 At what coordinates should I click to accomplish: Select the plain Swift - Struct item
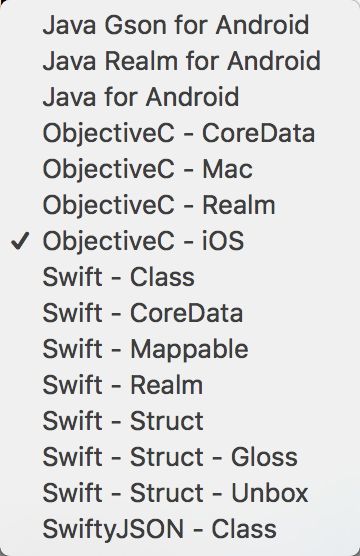click(180, 421)
